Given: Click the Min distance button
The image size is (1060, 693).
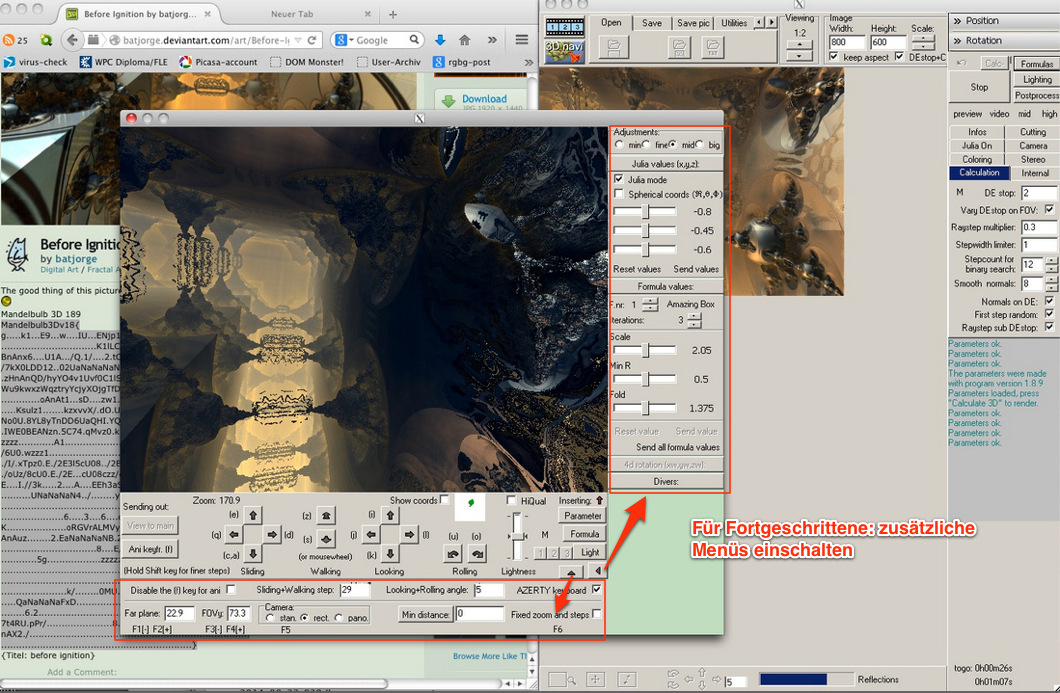Looking at the screenshot, I should click(425, 615).
